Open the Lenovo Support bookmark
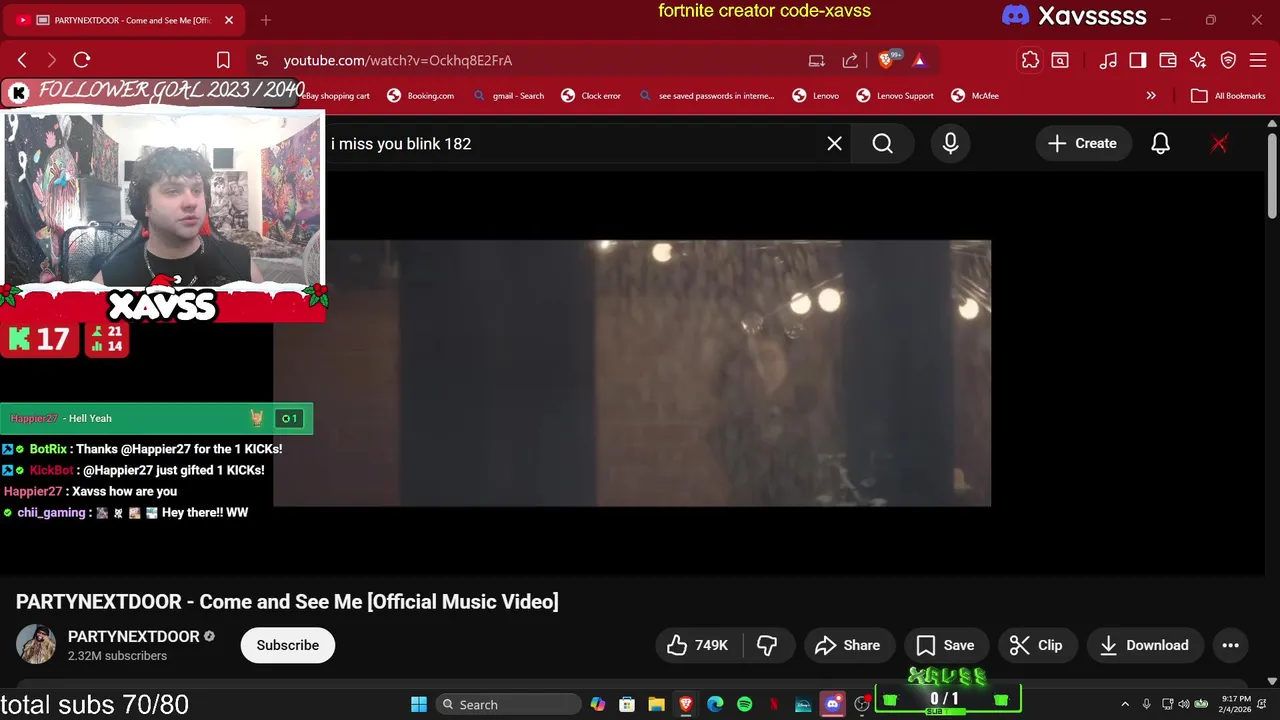The image size is (1280, 720). (895, 96)
